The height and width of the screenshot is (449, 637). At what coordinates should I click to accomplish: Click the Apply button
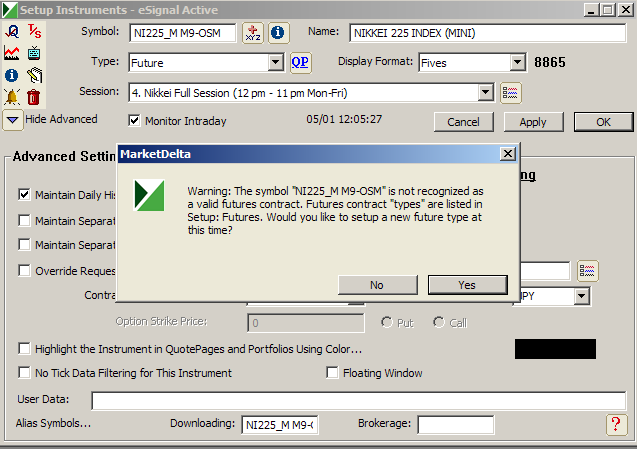[x=533, y=122]
